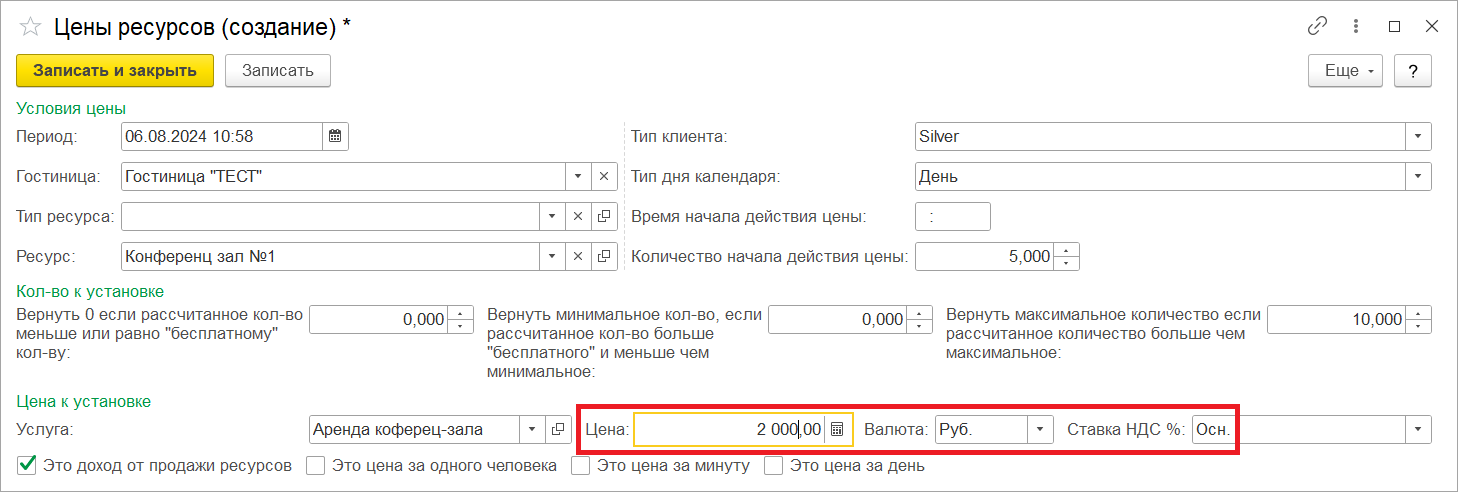Close the Цены ресурсов window

coord(1432,27)
